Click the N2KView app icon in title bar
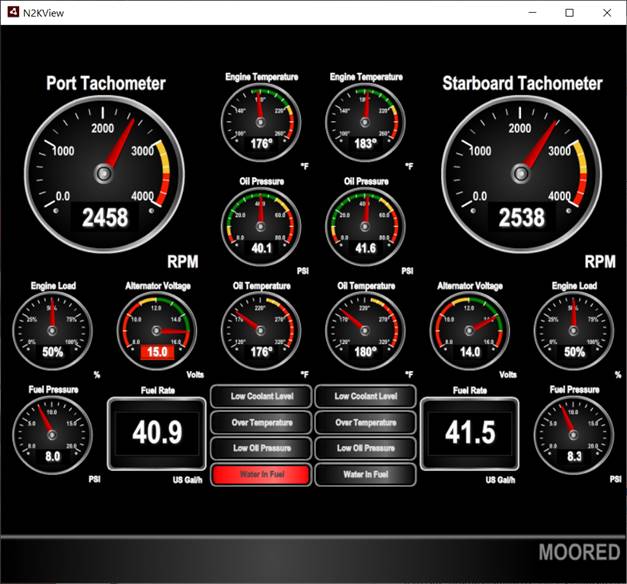The image size is (627, 584). point(12,12)
